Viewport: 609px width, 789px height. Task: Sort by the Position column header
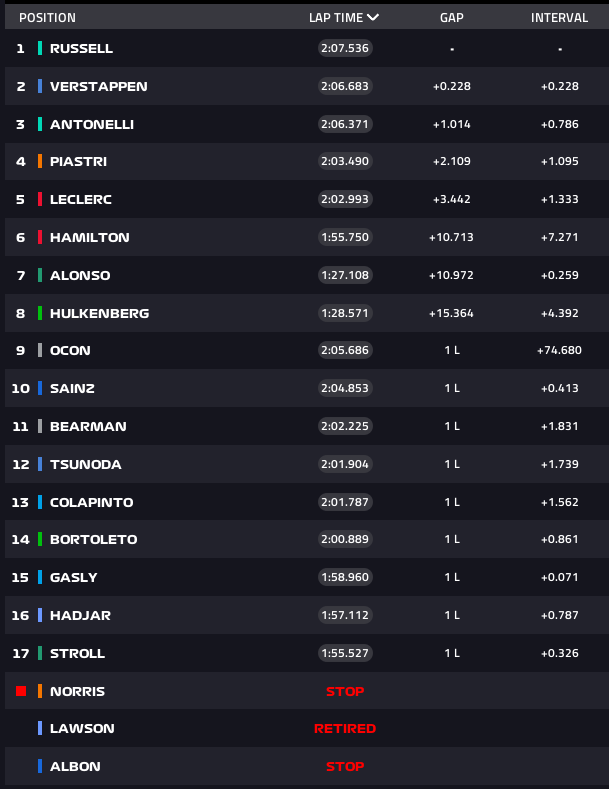click(47, 18)
